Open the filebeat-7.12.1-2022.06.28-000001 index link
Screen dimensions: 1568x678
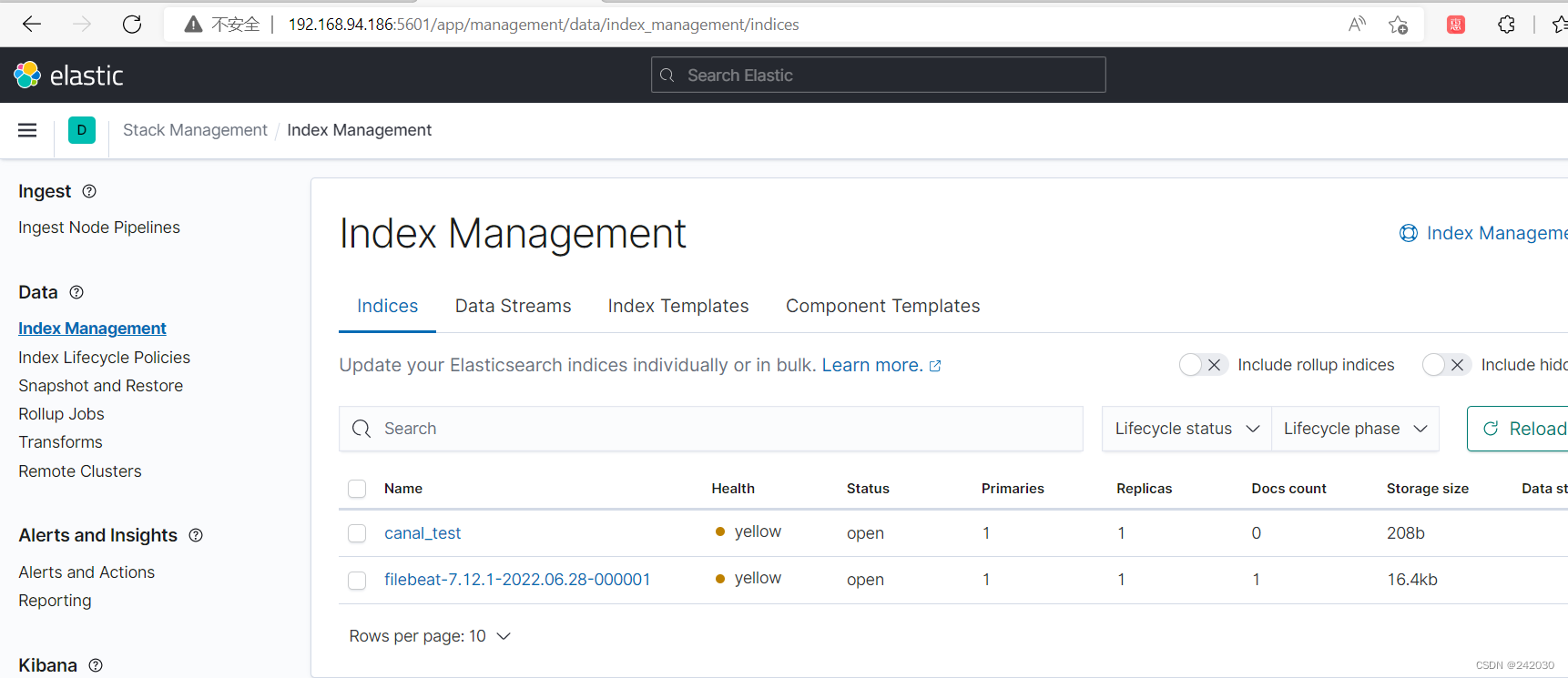517,580
